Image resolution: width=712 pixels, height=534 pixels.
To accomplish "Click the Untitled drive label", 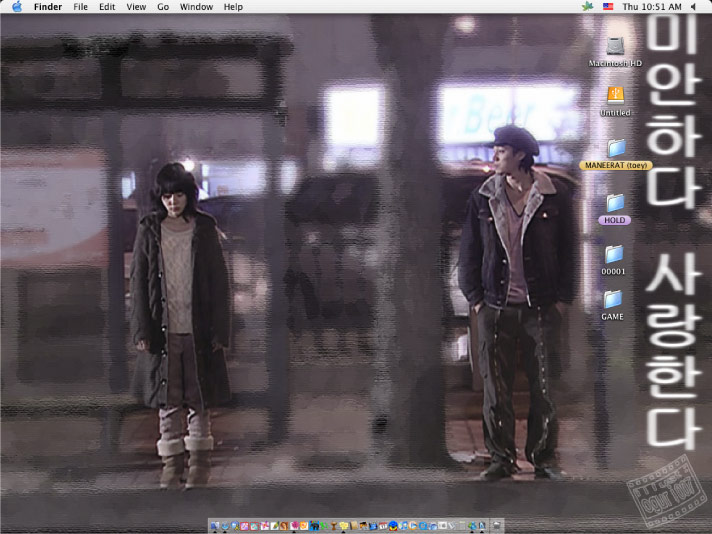I will [615, 112].
